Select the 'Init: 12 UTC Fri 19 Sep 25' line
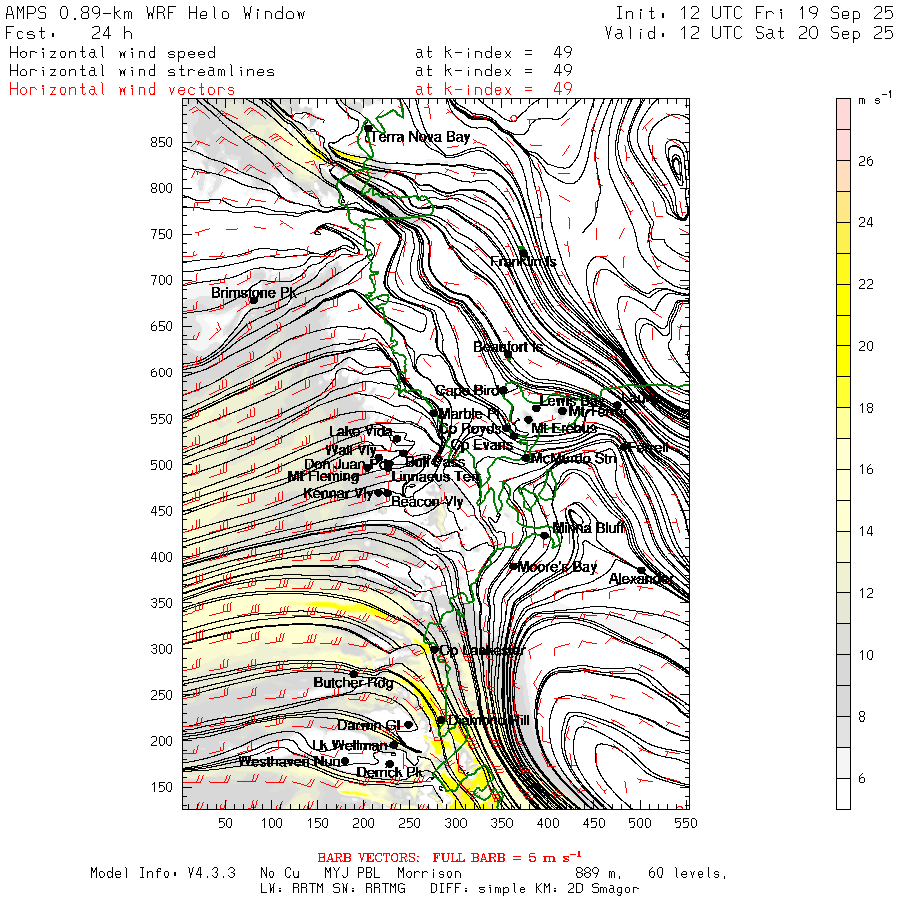Screen dimensions: 900x900 [754, 13]
